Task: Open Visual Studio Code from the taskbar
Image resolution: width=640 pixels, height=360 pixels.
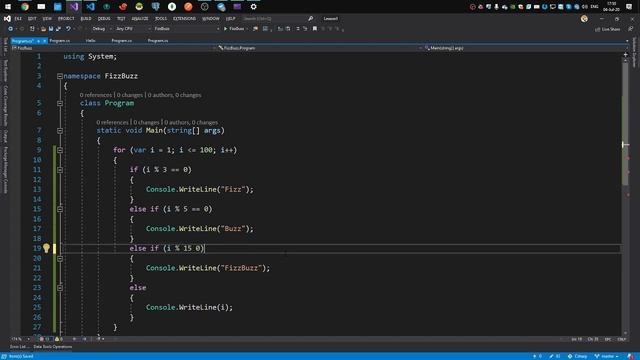Action: [90, 7]
